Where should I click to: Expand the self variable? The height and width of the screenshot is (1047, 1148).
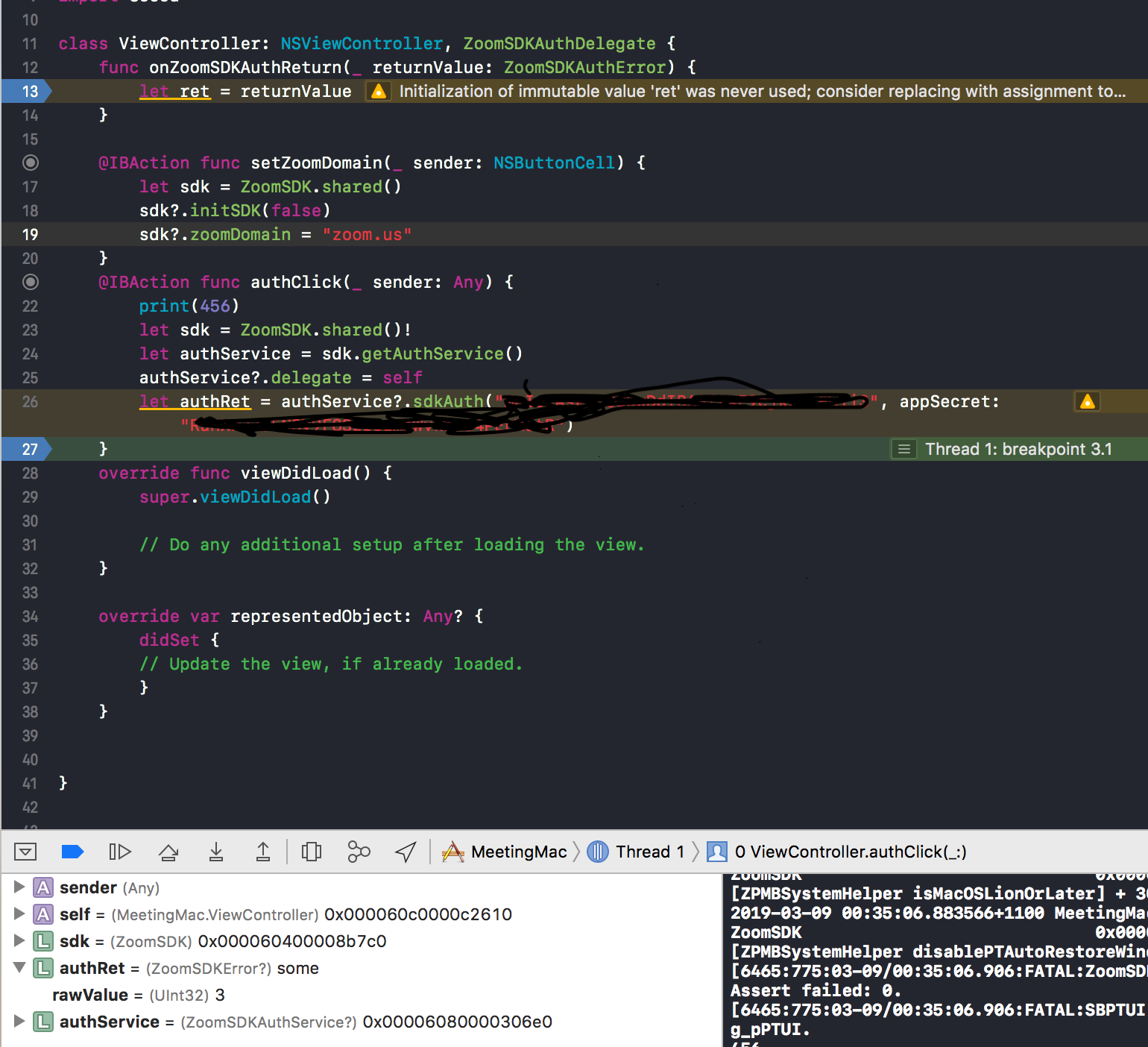19,914
